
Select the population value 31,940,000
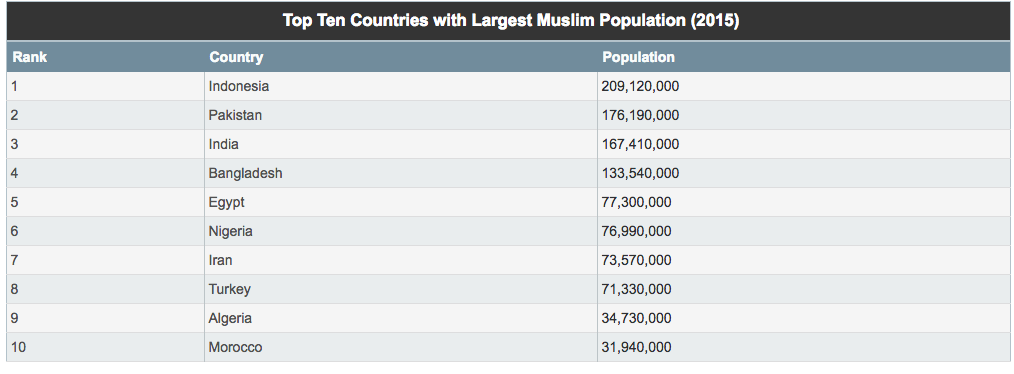tap(636, 347)
